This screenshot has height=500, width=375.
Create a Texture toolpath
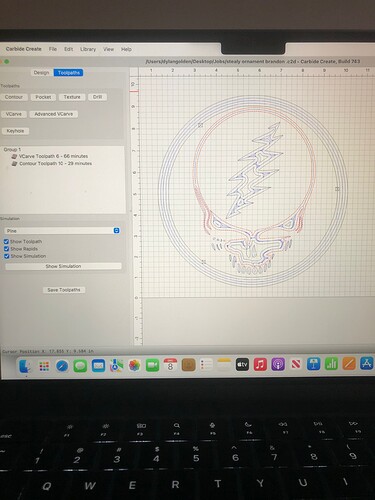pyautogui.click(x=72, y=97)
